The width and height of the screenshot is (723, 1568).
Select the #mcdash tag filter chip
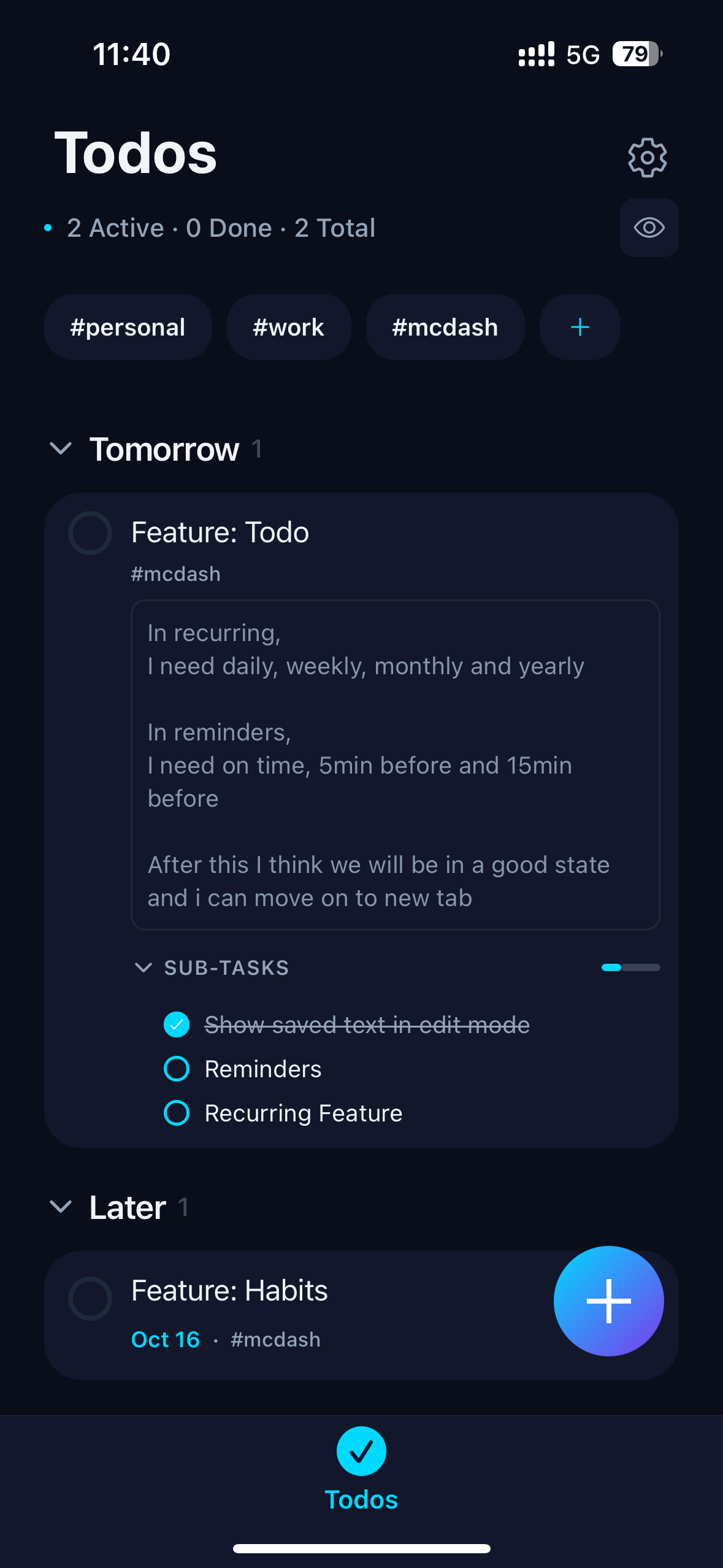(x=445, y=327)
